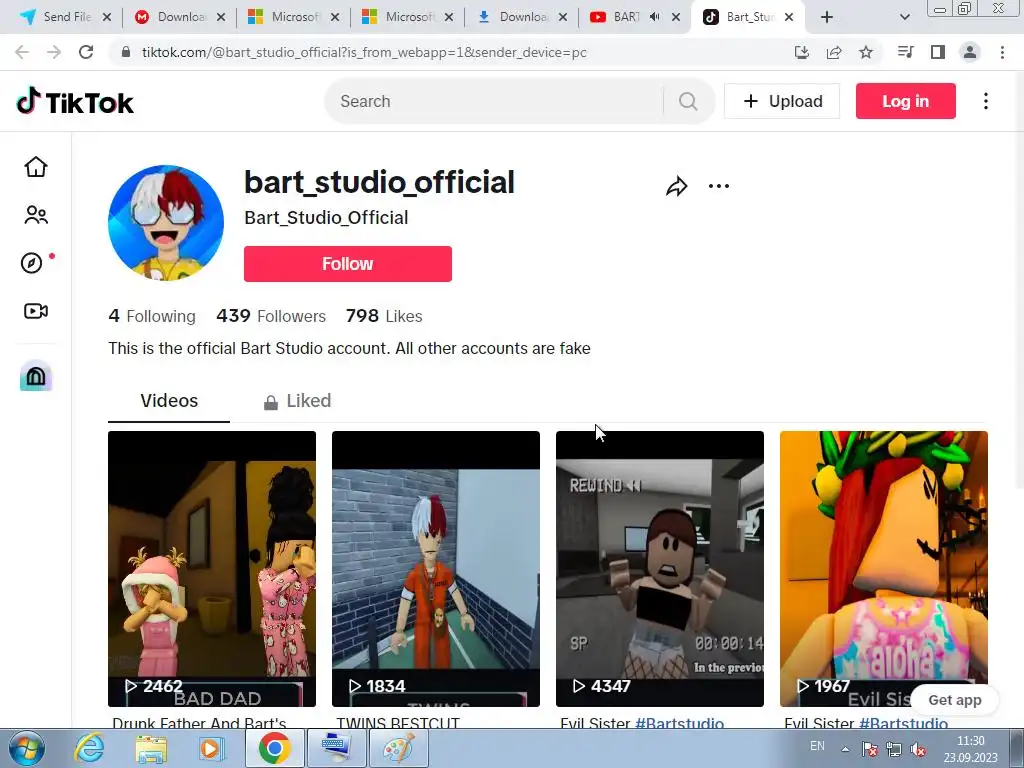
Task: Open the profile three-dots more menu
Action: (x=718, y=186)
